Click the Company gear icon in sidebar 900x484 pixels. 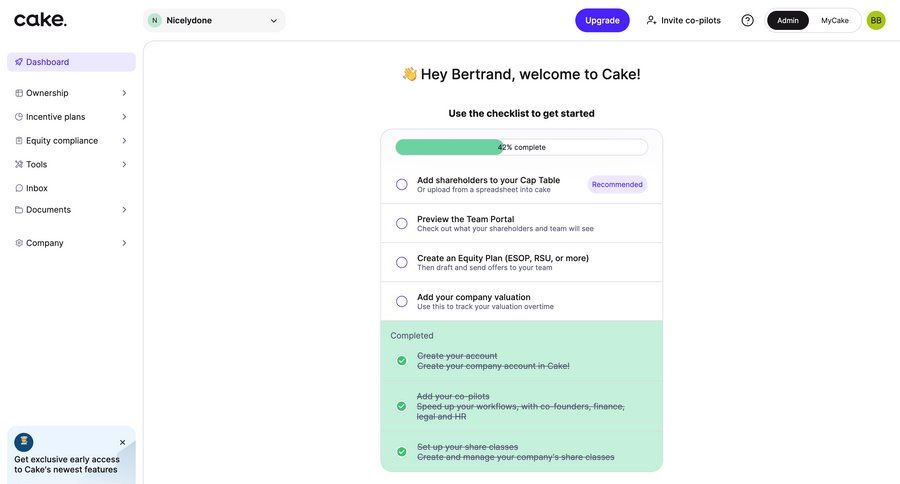tap(19, 243)
